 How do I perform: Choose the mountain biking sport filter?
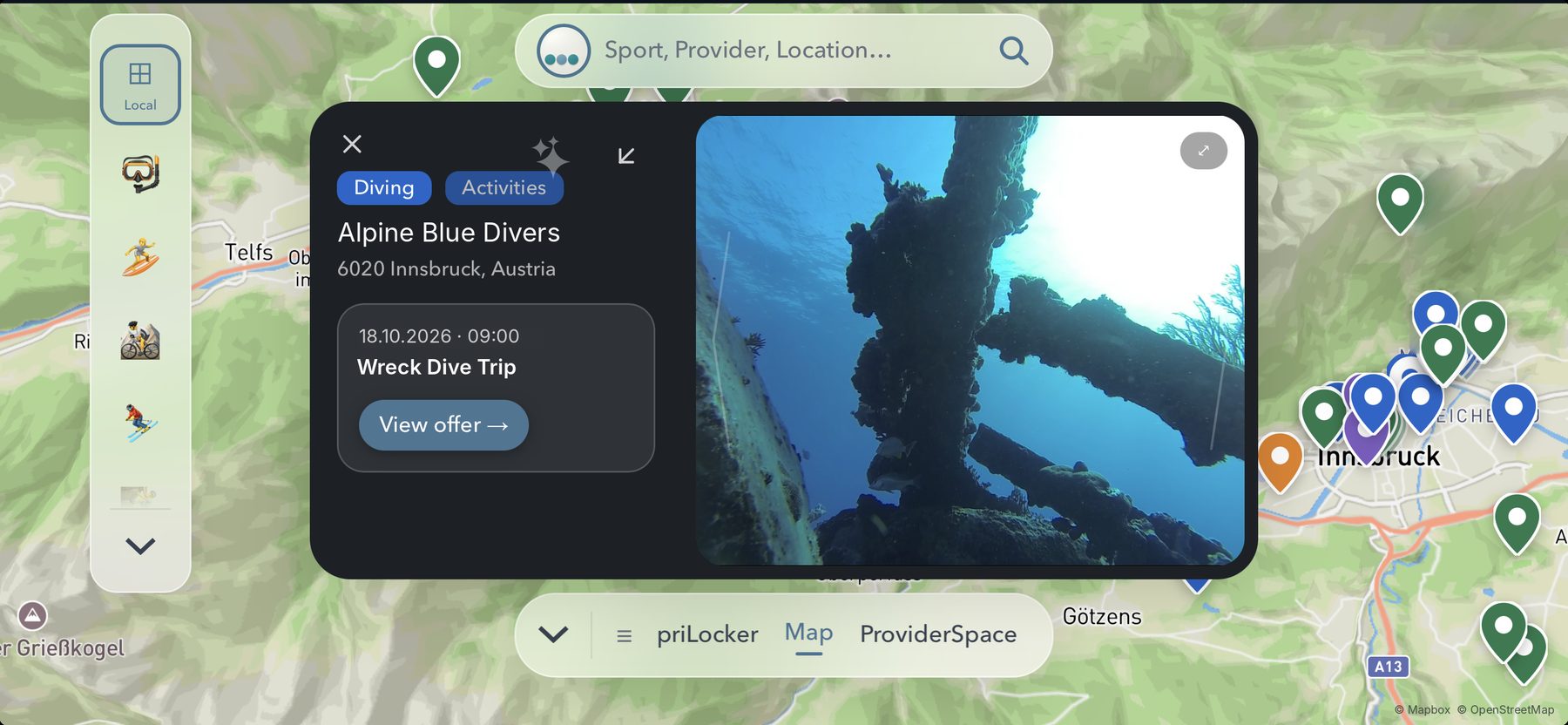tap(140, 340)
